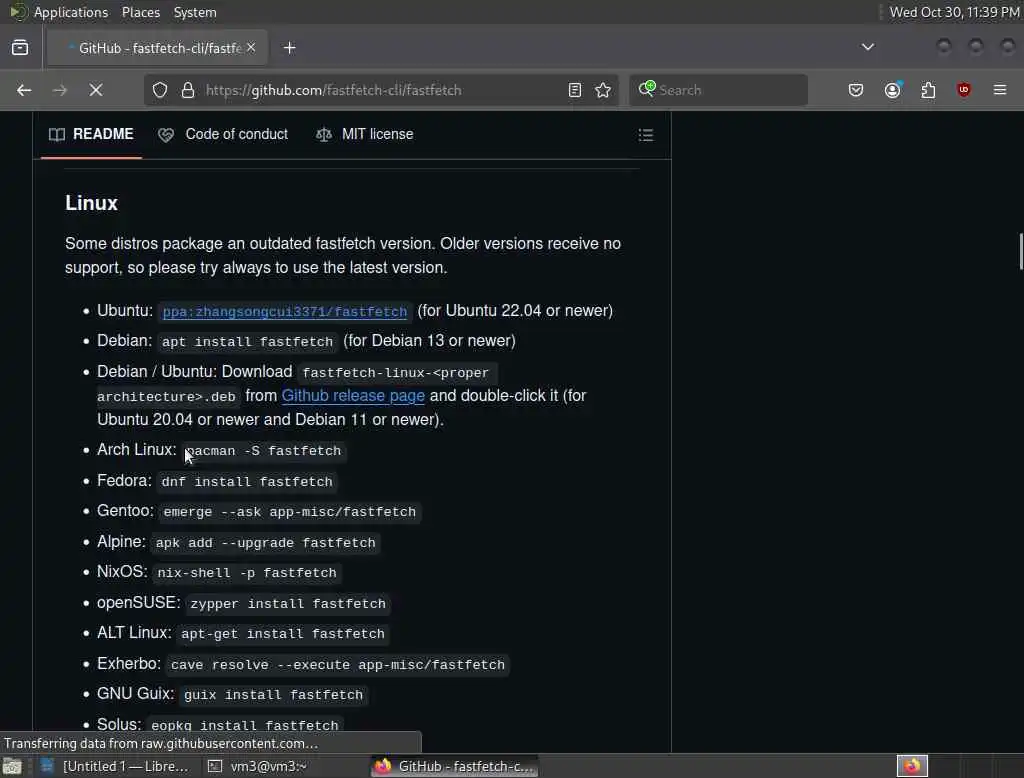Click the Code of conduct heart icon

(x=166, y=135)
